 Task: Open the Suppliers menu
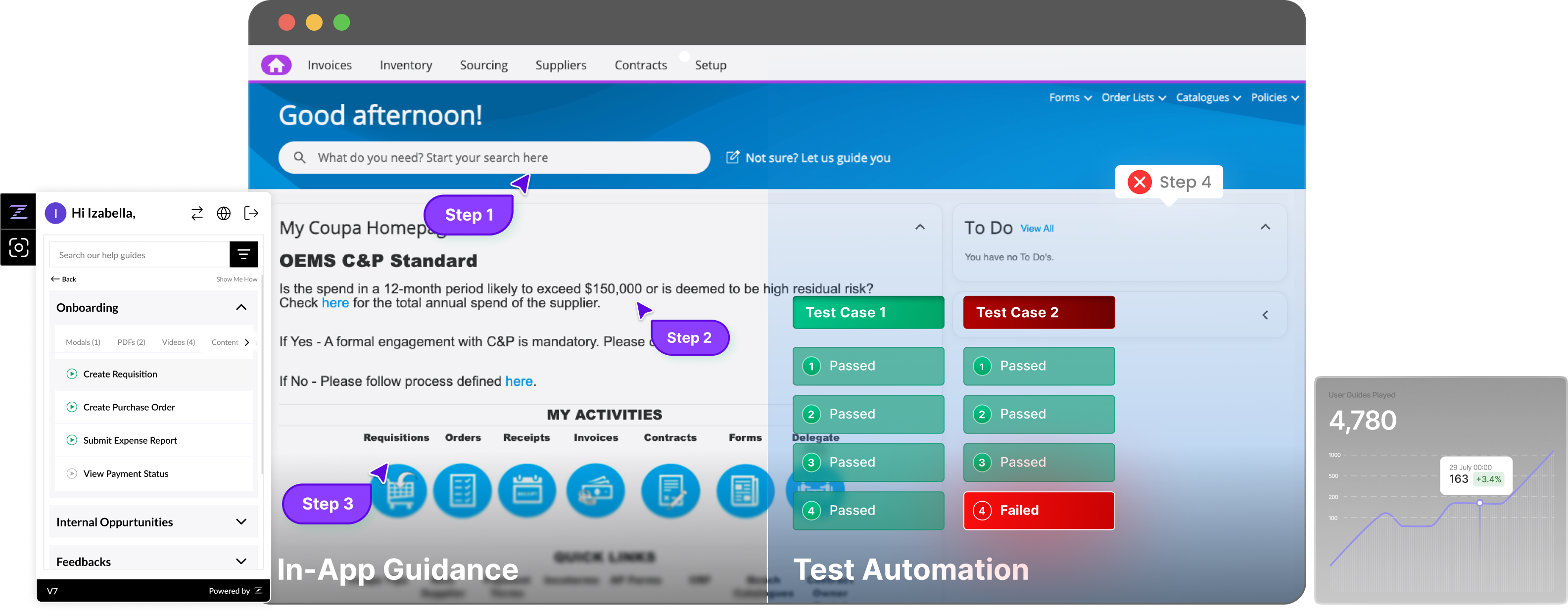(561, 65)
